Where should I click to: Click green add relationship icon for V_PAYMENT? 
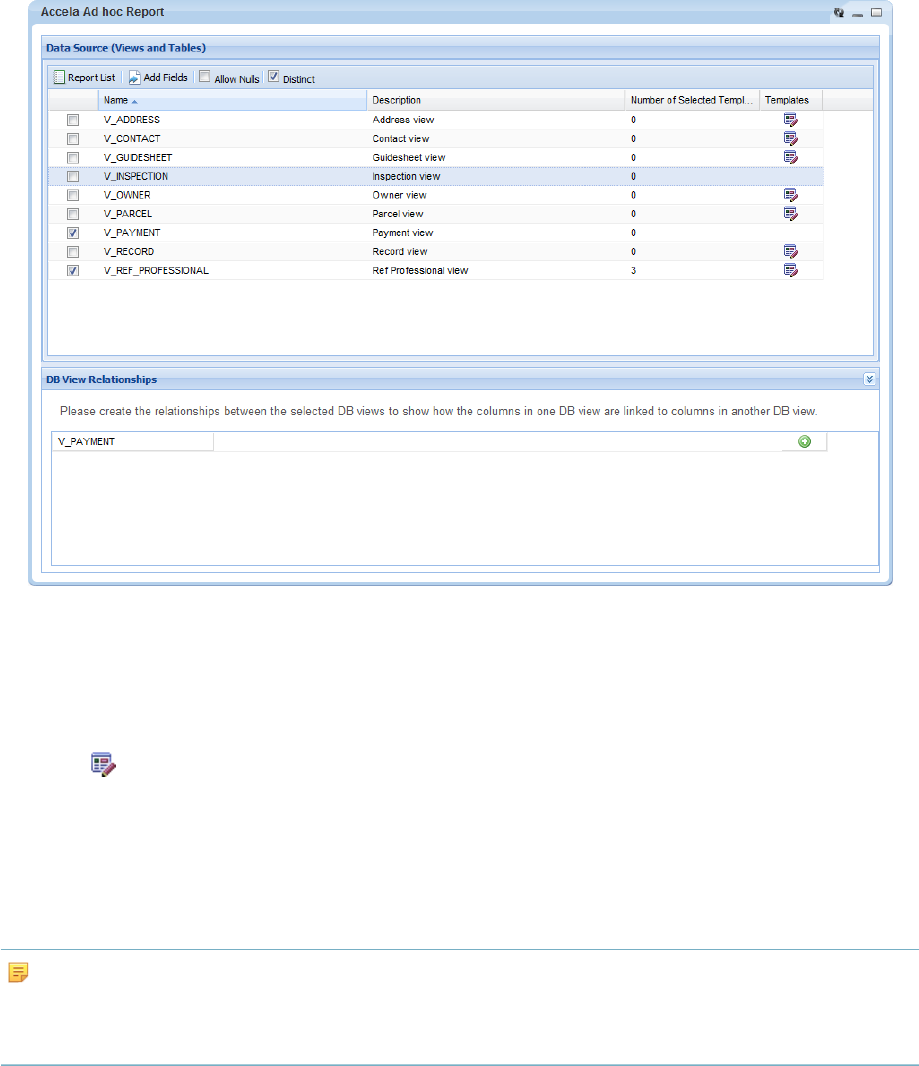click(x=804, y=442)
